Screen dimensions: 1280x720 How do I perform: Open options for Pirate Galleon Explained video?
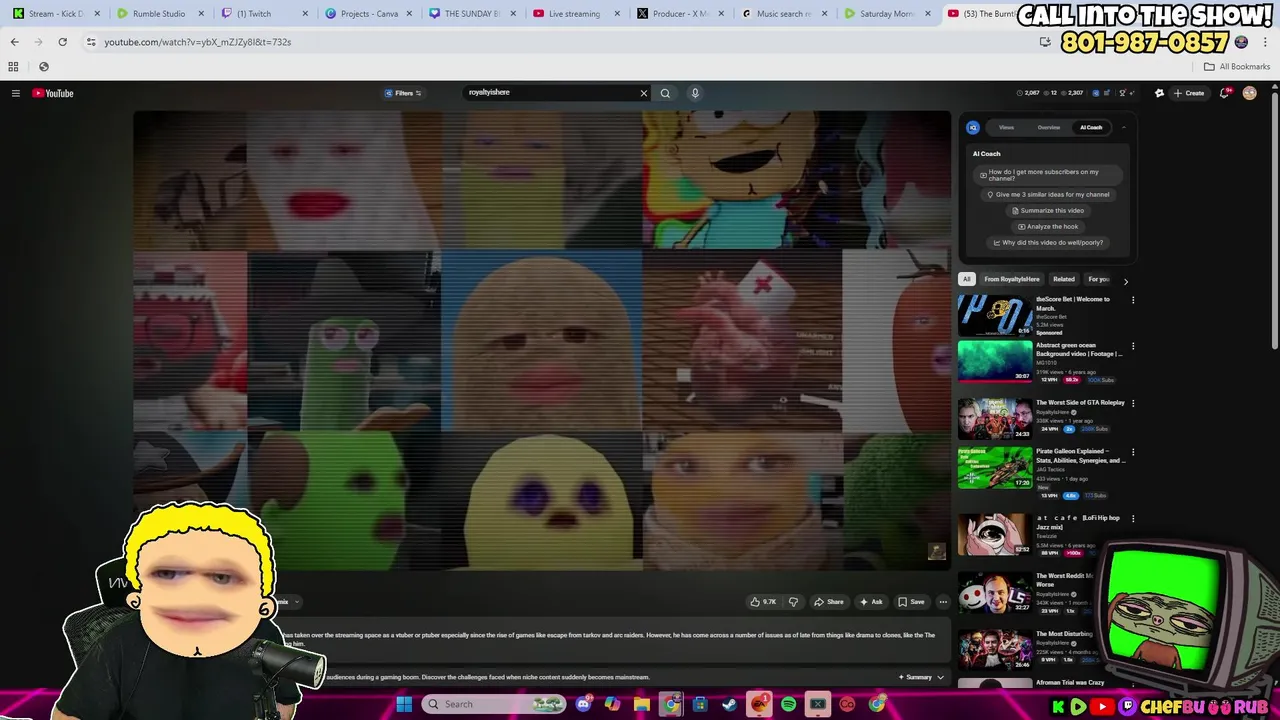[1133, 452]
